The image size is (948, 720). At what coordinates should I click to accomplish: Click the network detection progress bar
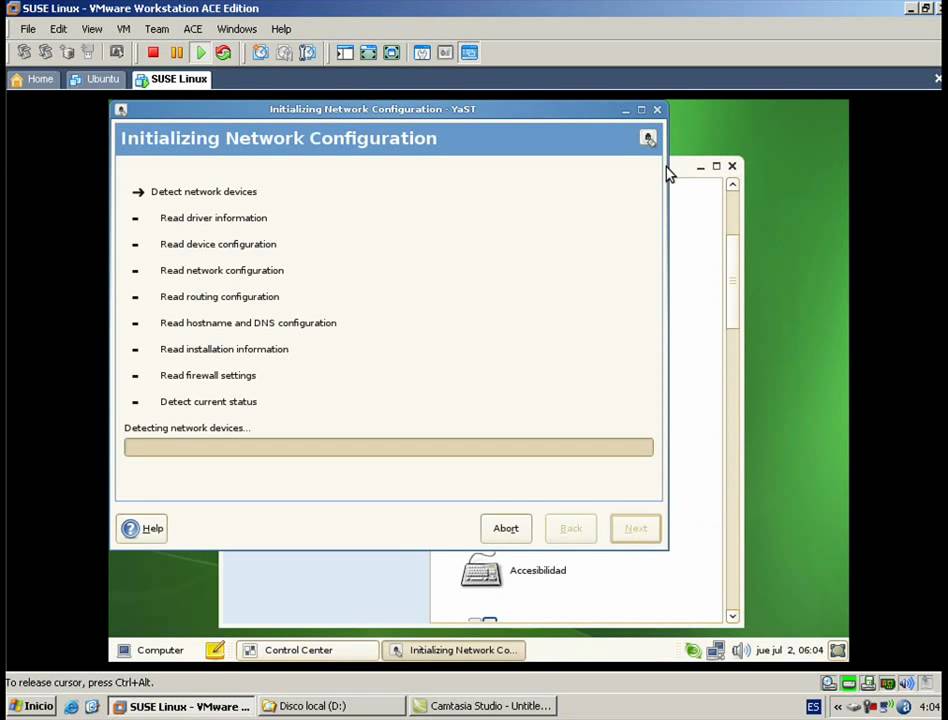pos(389,447)
